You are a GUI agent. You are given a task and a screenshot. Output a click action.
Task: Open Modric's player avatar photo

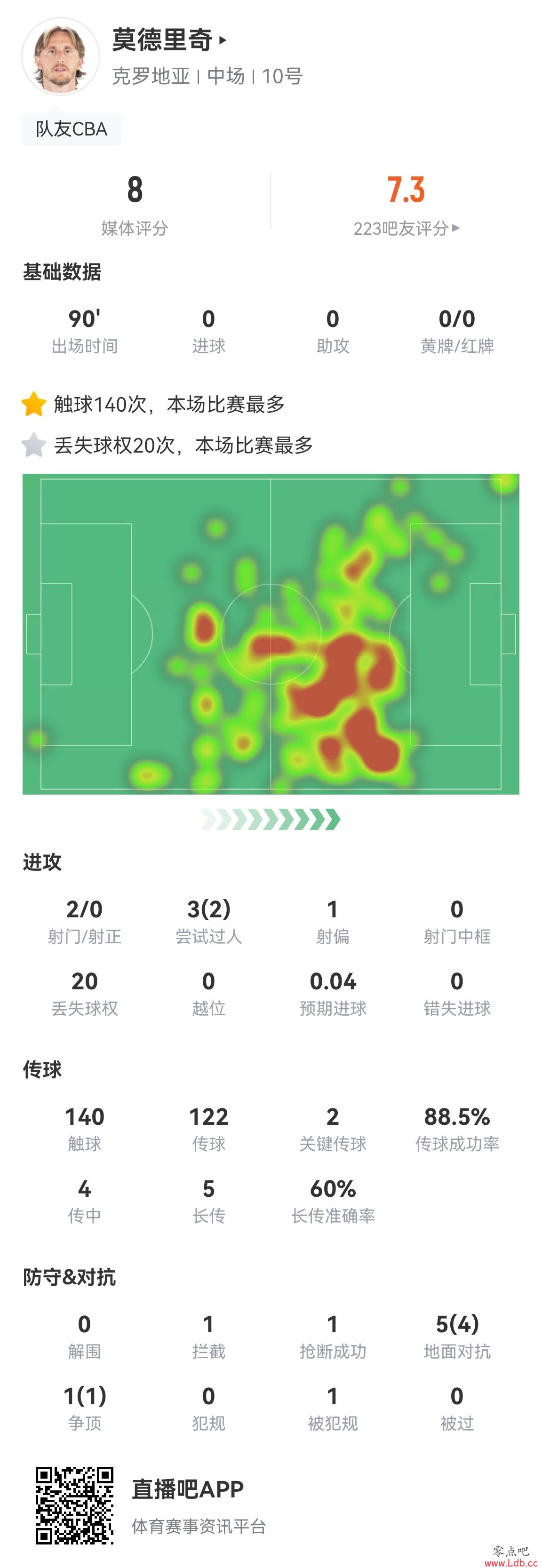[x=60, y=56]
